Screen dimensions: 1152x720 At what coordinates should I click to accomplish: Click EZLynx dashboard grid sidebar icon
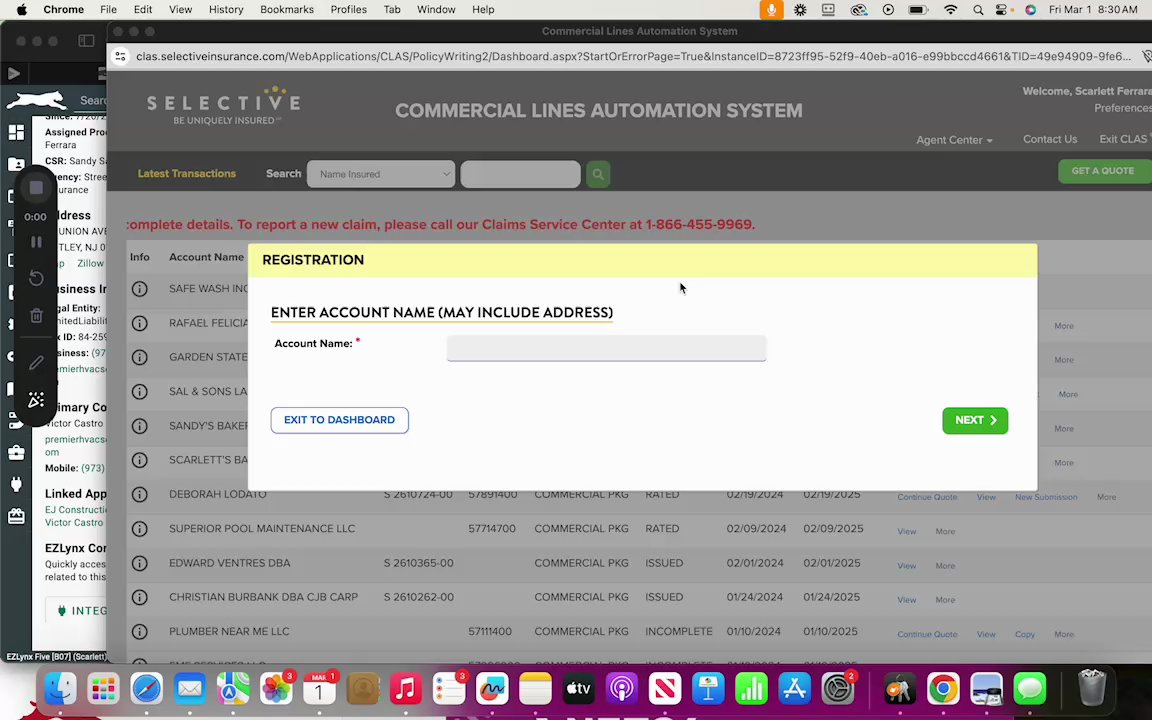16,132
